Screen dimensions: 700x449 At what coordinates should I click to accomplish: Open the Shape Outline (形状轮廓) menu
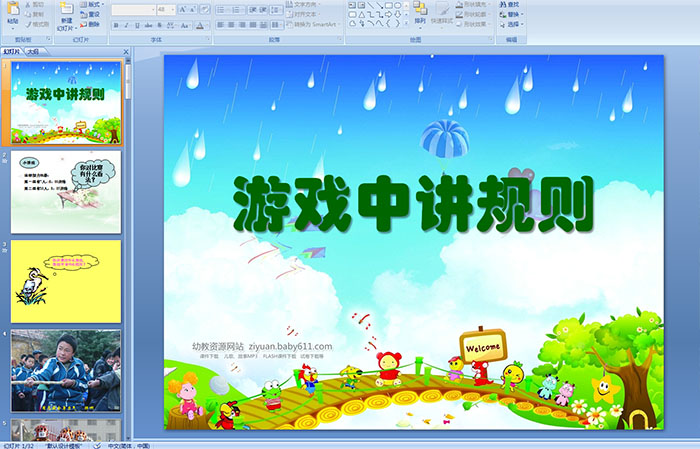473,14
